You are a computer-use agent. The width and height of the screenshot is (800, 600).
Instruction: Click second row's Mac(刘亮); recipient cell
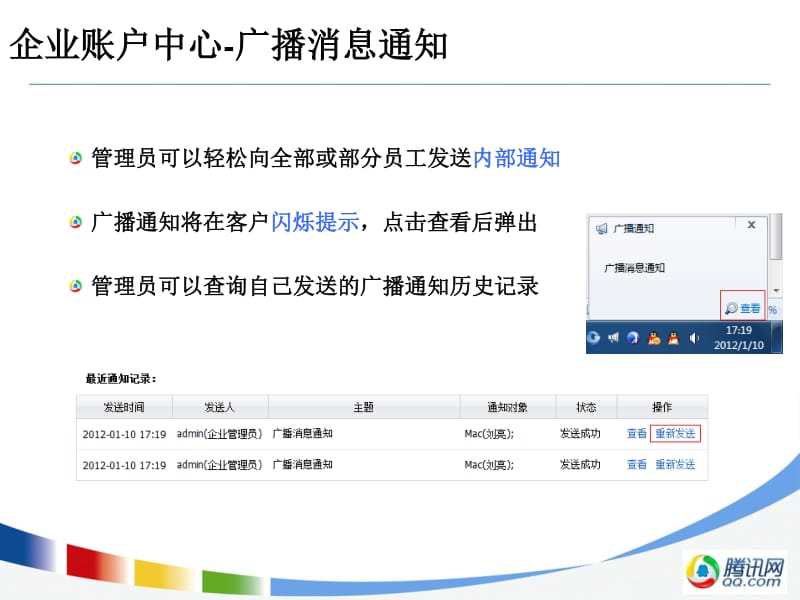(489, 465)
